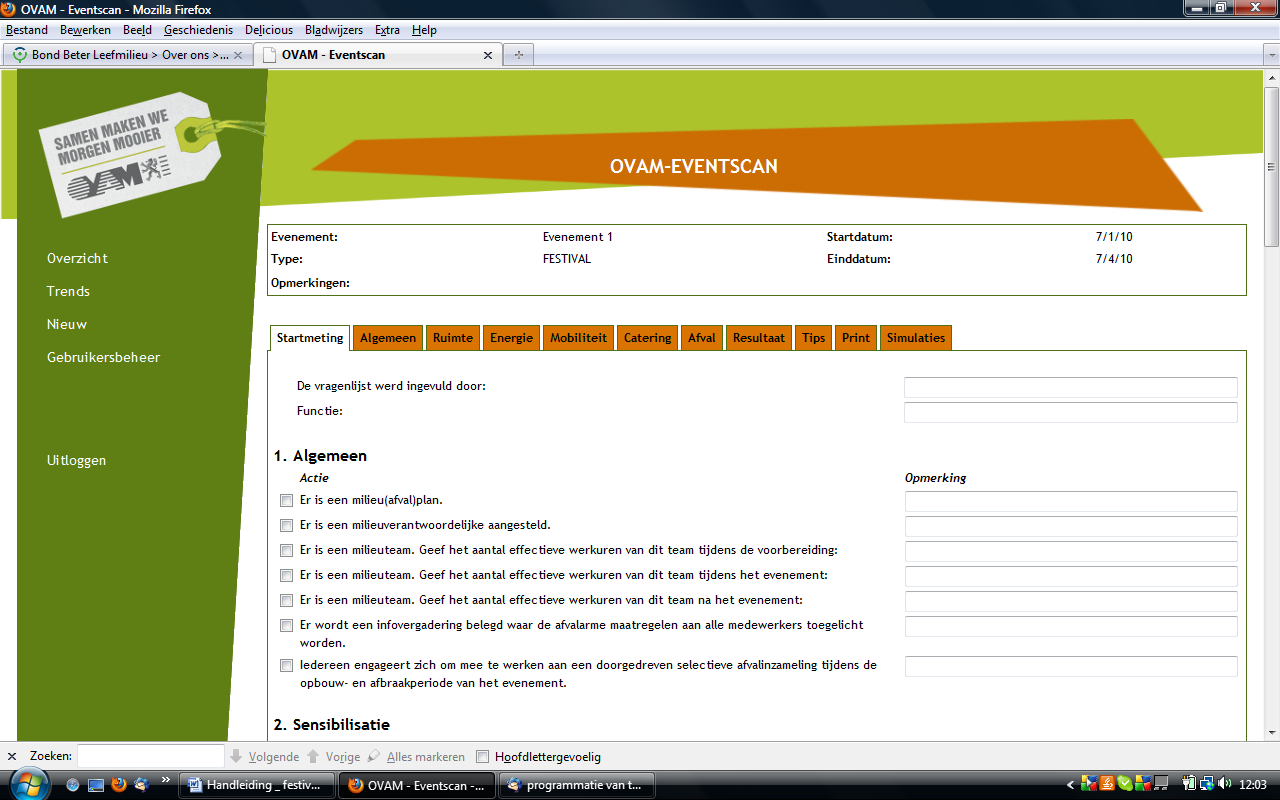Click Nieuw sidebar link
Image resolution: width=1280 pixels, height=800 pixels.
(x=67, y=324)
